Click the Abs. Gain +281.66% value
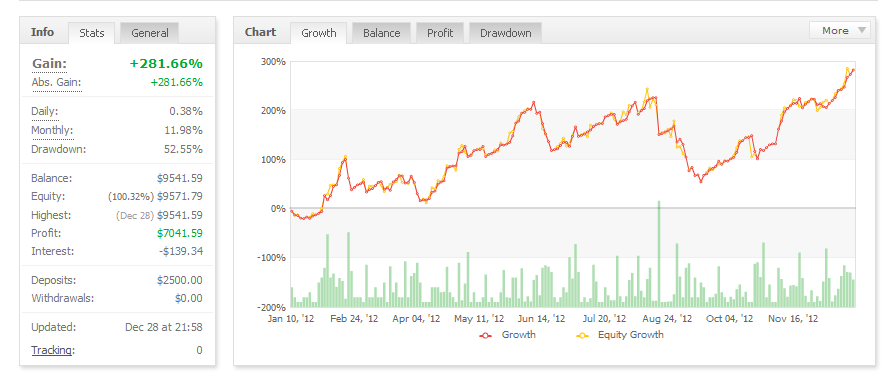894x378 pixels. 176,82
